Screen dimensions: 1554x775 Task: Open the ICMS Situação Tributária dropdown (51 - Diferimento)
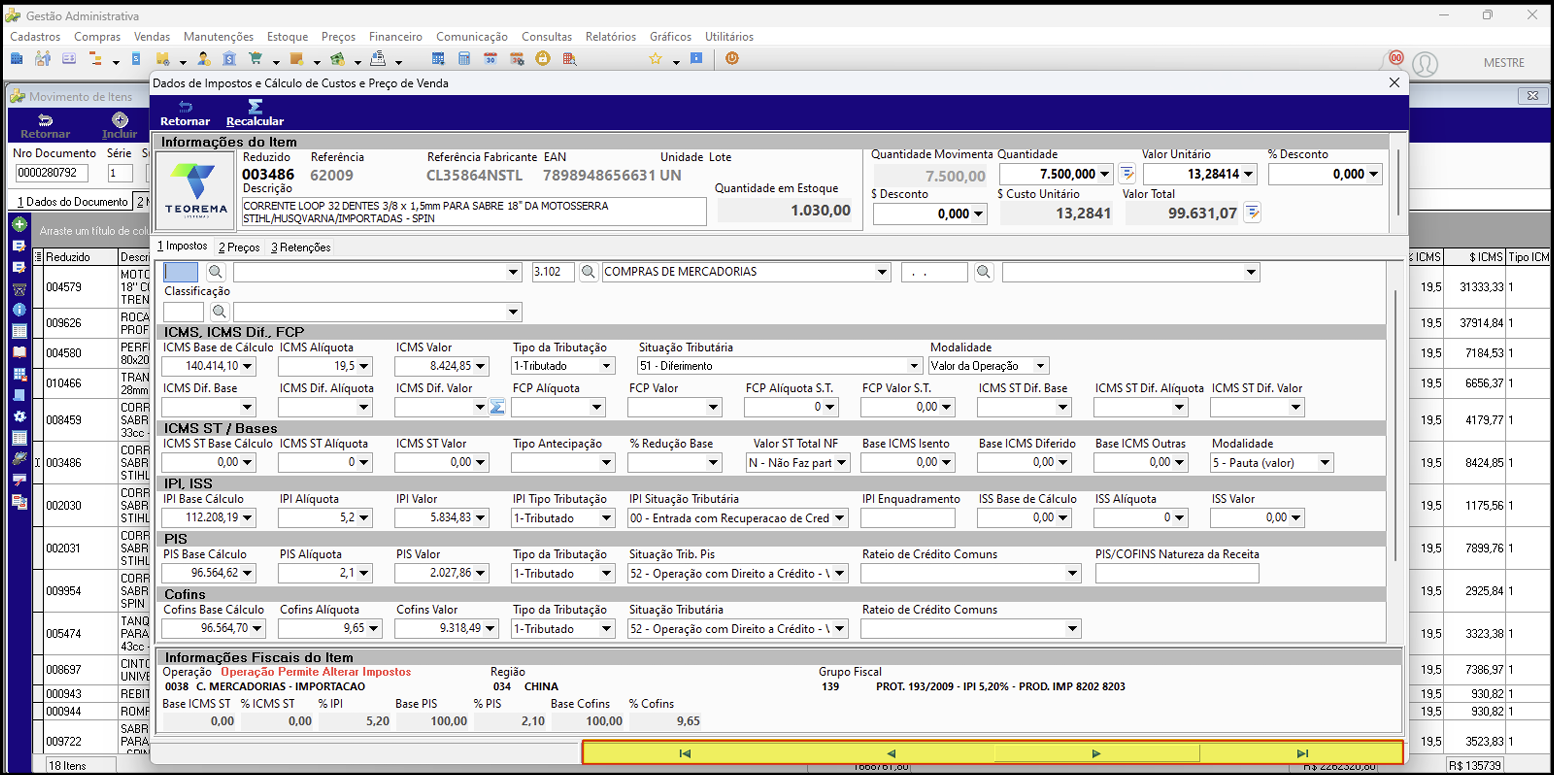(914, 366)
